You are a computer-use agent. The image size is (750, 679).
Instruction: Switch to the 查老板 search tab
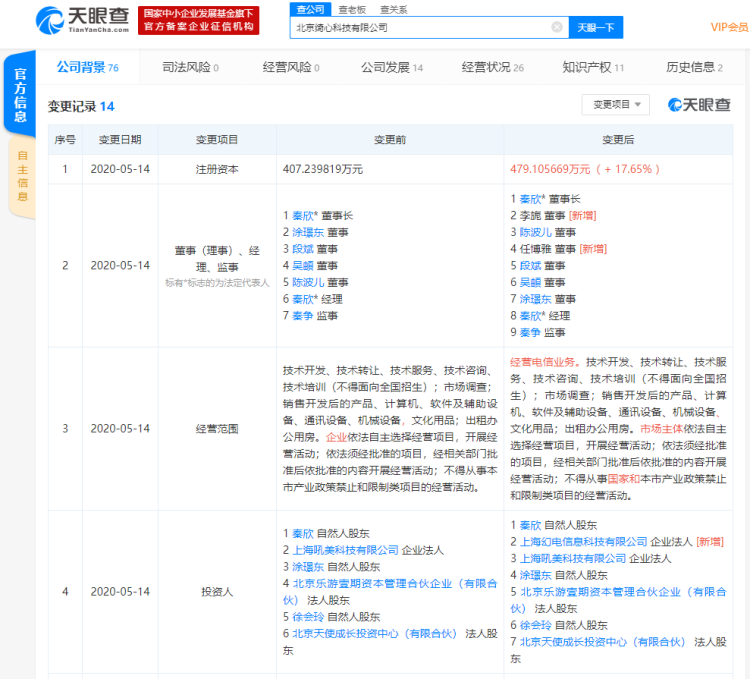pyautogui.click(x=349, y=9)
